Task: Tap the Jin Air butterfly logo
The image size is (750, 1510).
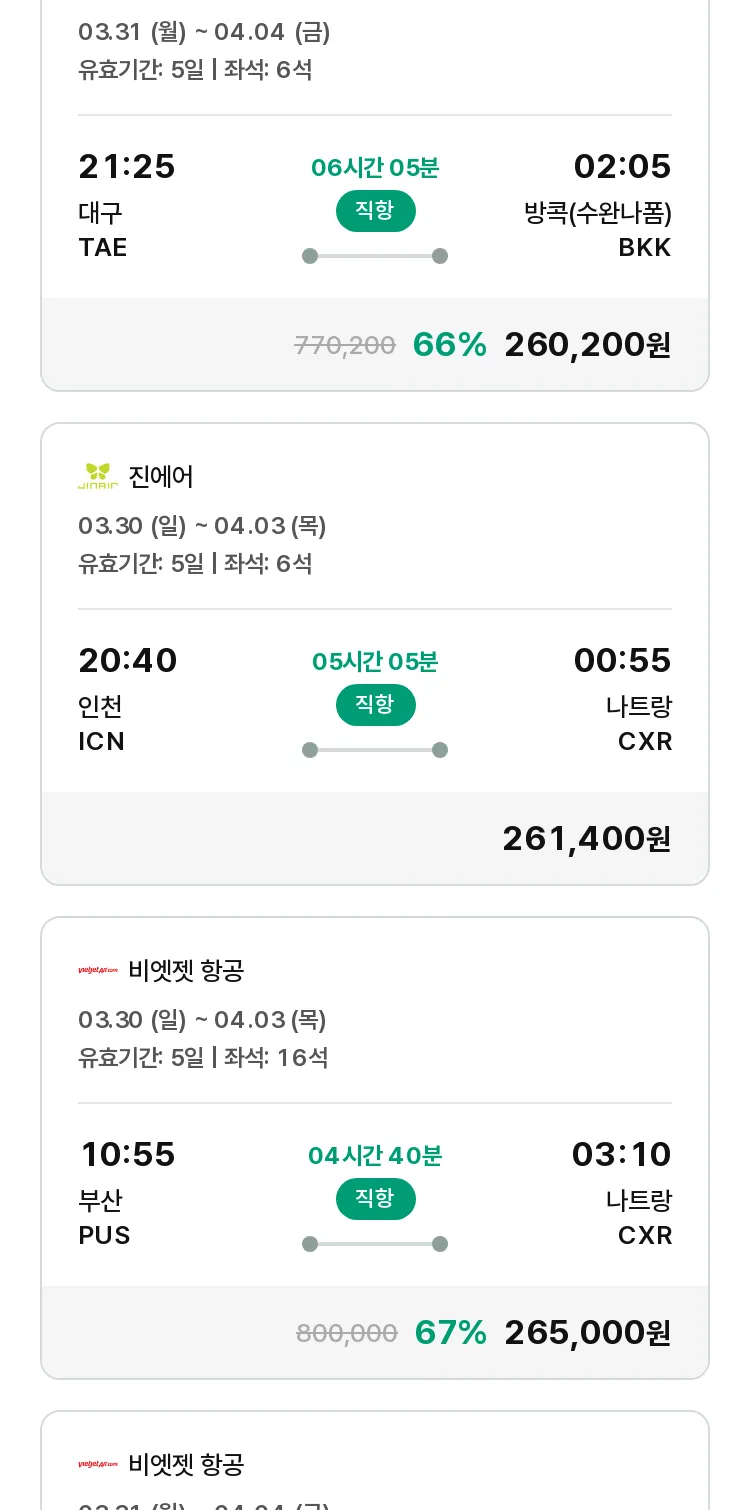Action: pos(98,477)
